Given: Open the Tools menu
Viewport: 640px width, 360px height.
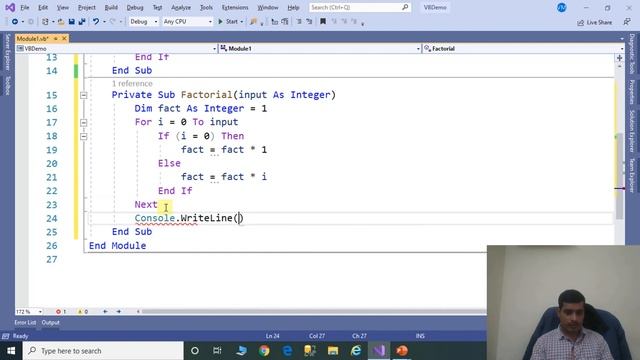Looking at the screenshot, I should point(206,7).
